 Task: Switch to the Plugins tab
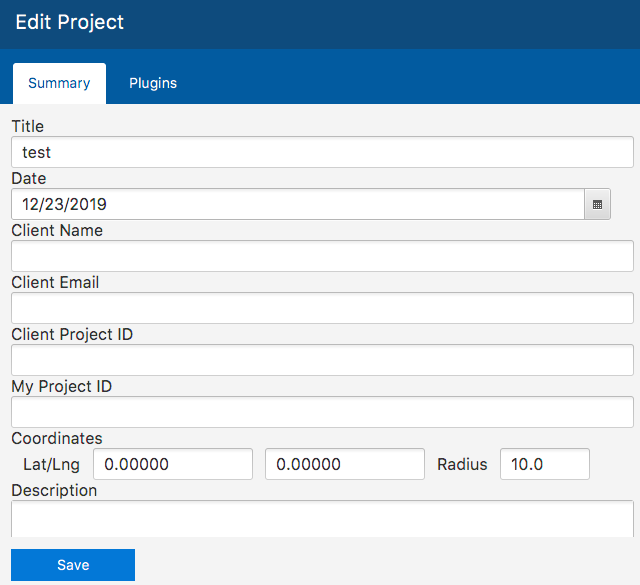153,83
